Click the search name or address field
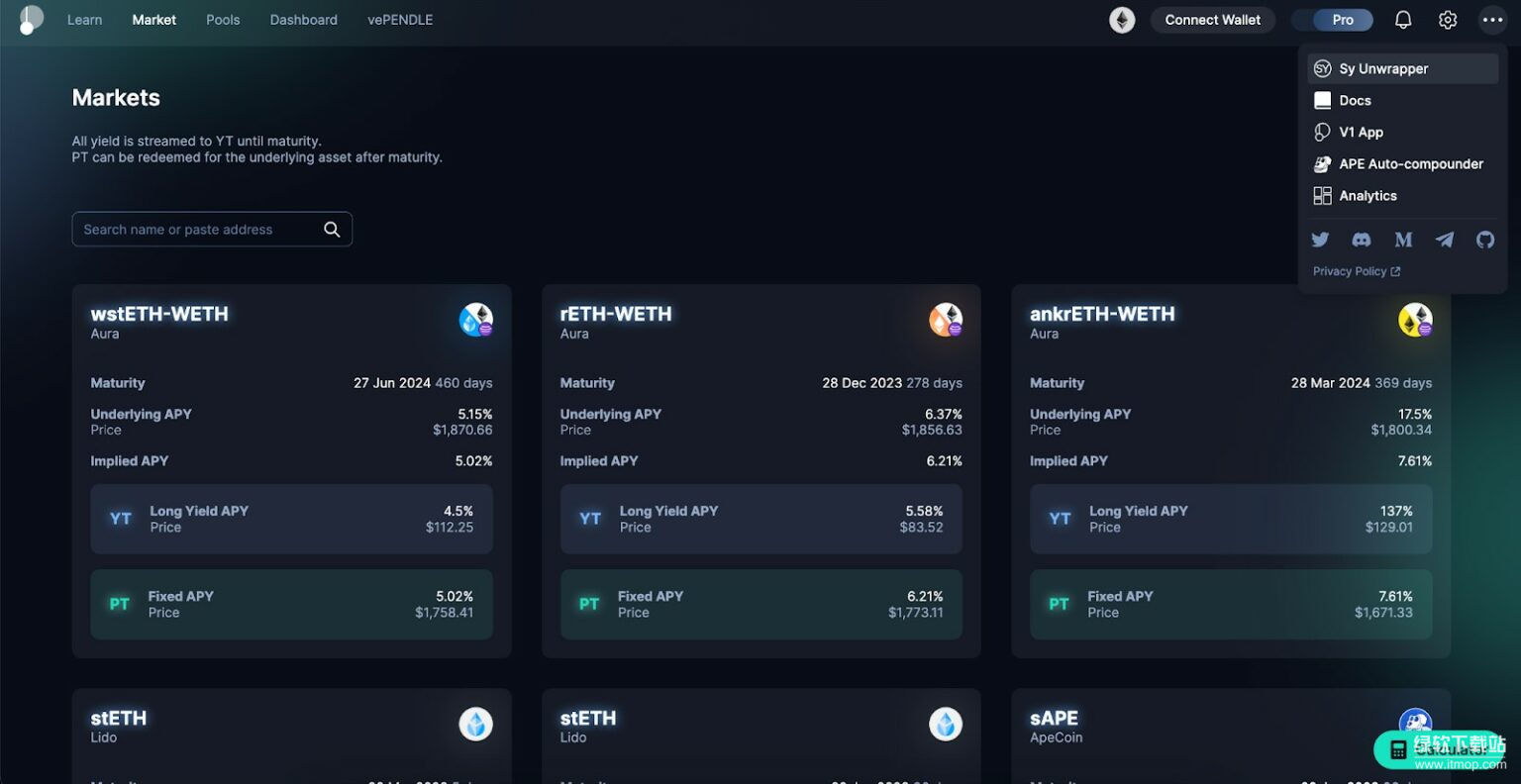 [x=198, y=230]
